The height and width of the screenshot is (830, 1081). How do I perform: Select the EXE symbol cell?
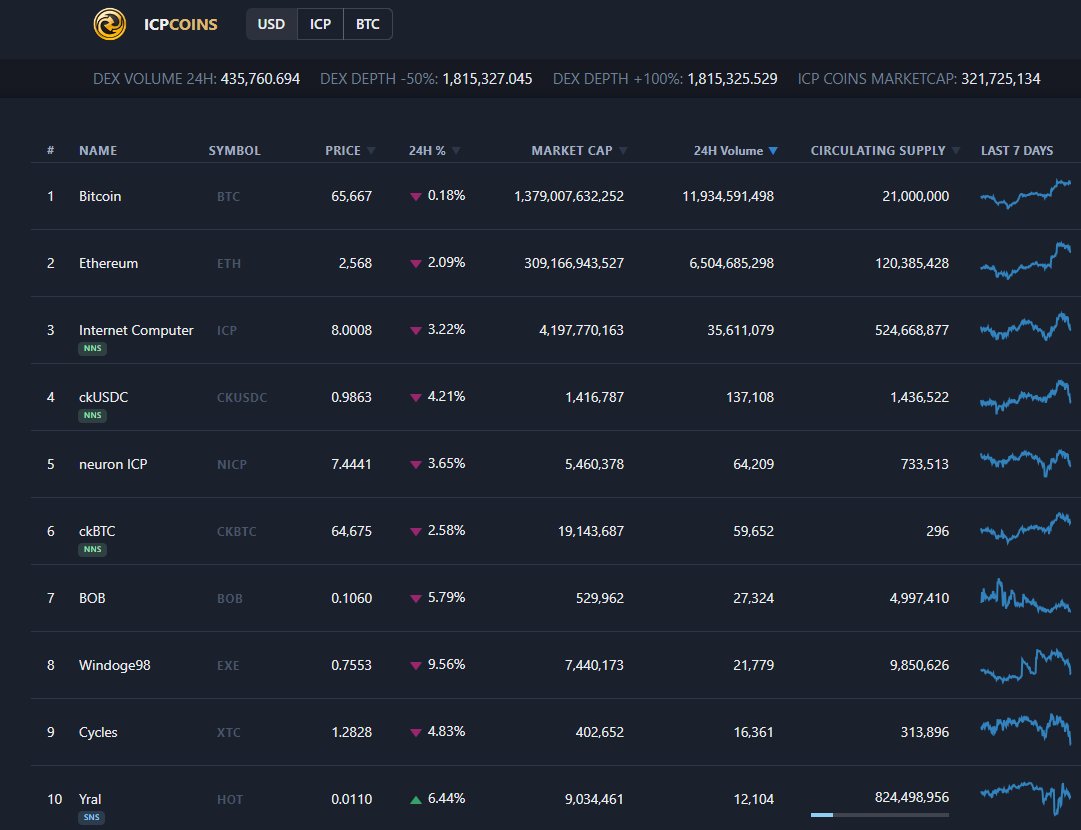pos(228,665)
